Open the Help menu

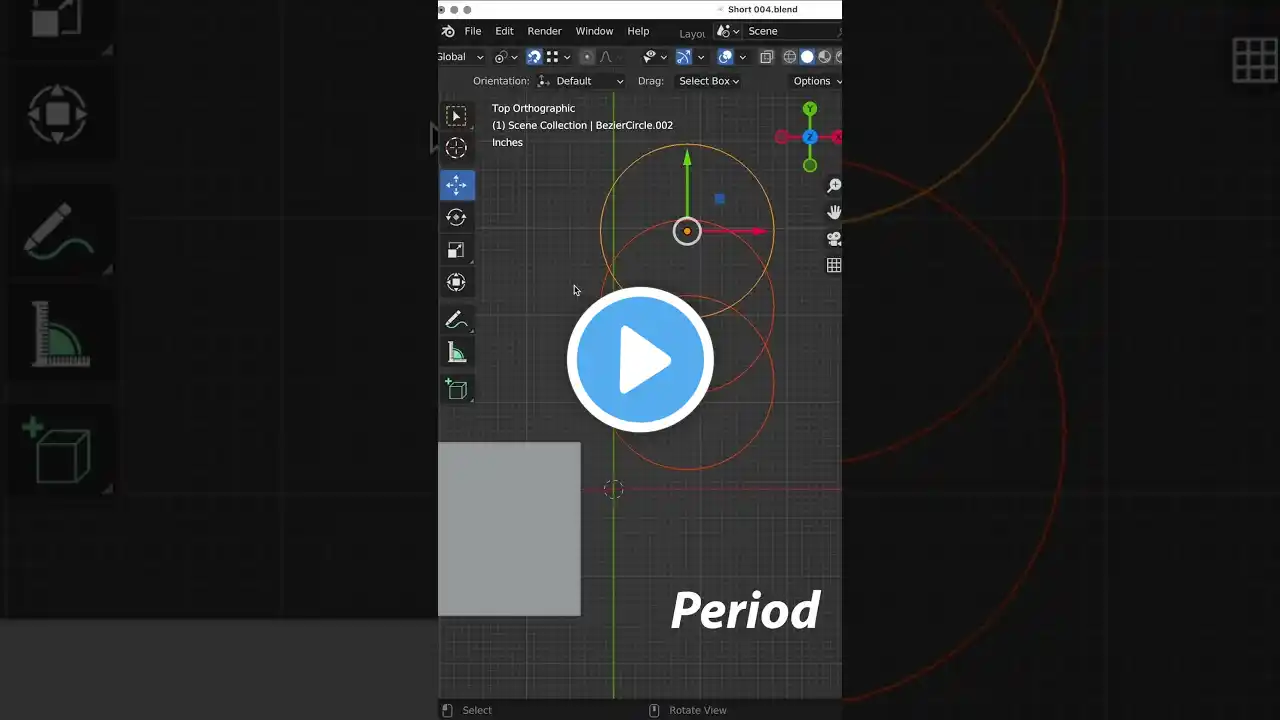click(x=638, y=31)
